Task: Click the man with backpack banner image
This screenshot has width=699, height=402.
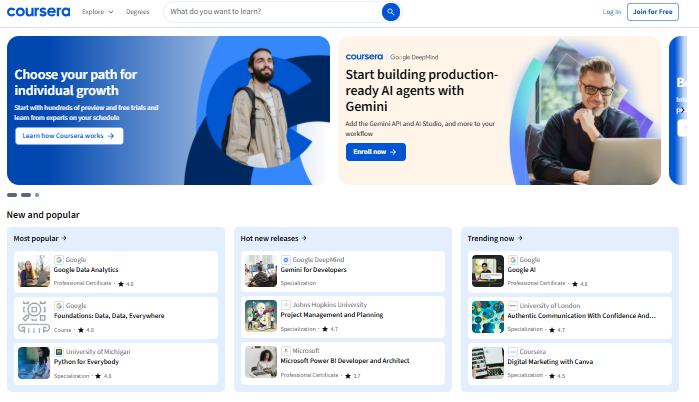Action: pos(257,108)
